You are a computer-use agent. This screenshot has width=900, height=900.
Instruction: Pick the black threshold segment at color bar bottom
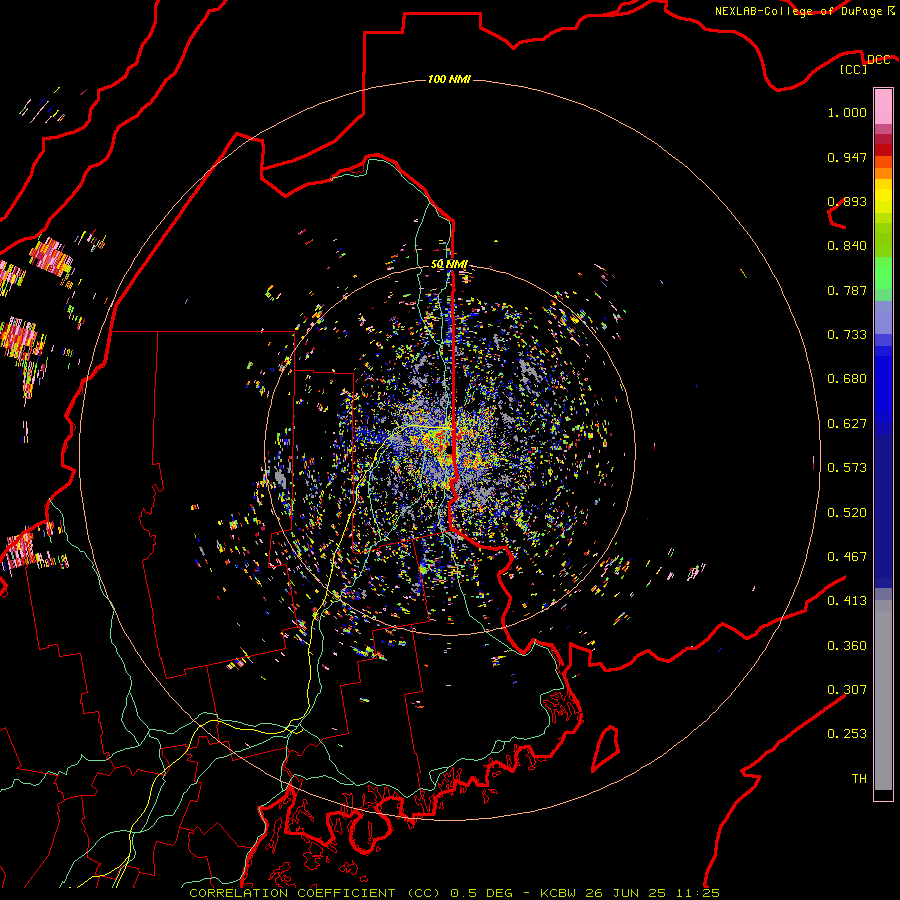coord(883,795)
